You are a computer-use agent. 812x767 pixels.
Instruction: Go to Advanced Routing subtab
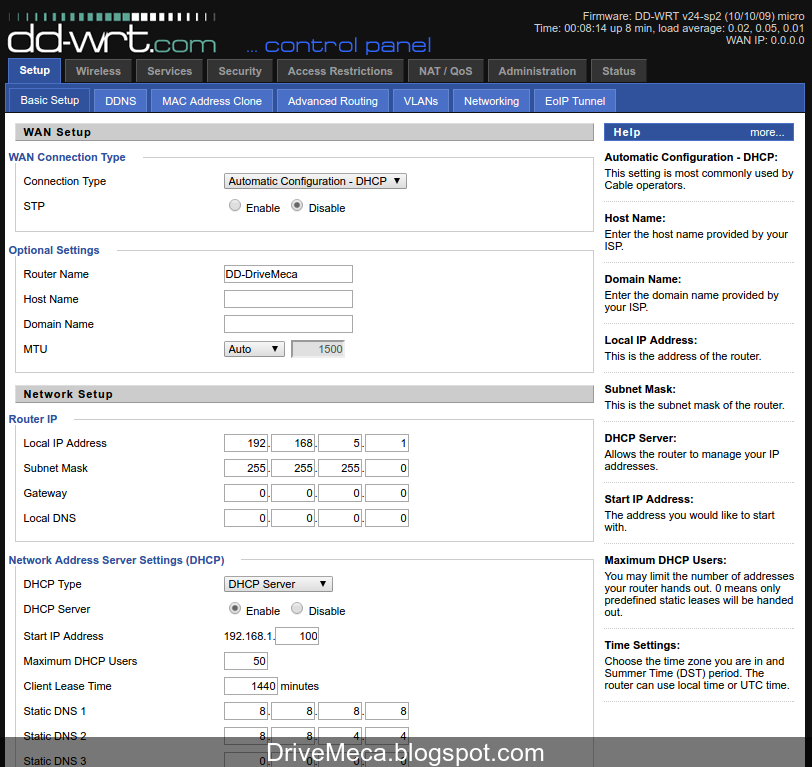(332, 101)
